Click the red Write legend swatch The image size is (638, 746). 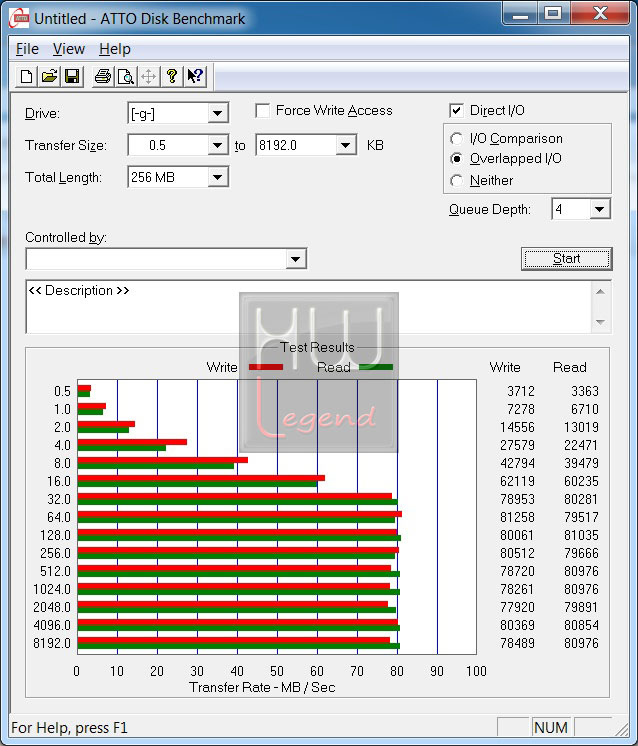click(266, 367)
